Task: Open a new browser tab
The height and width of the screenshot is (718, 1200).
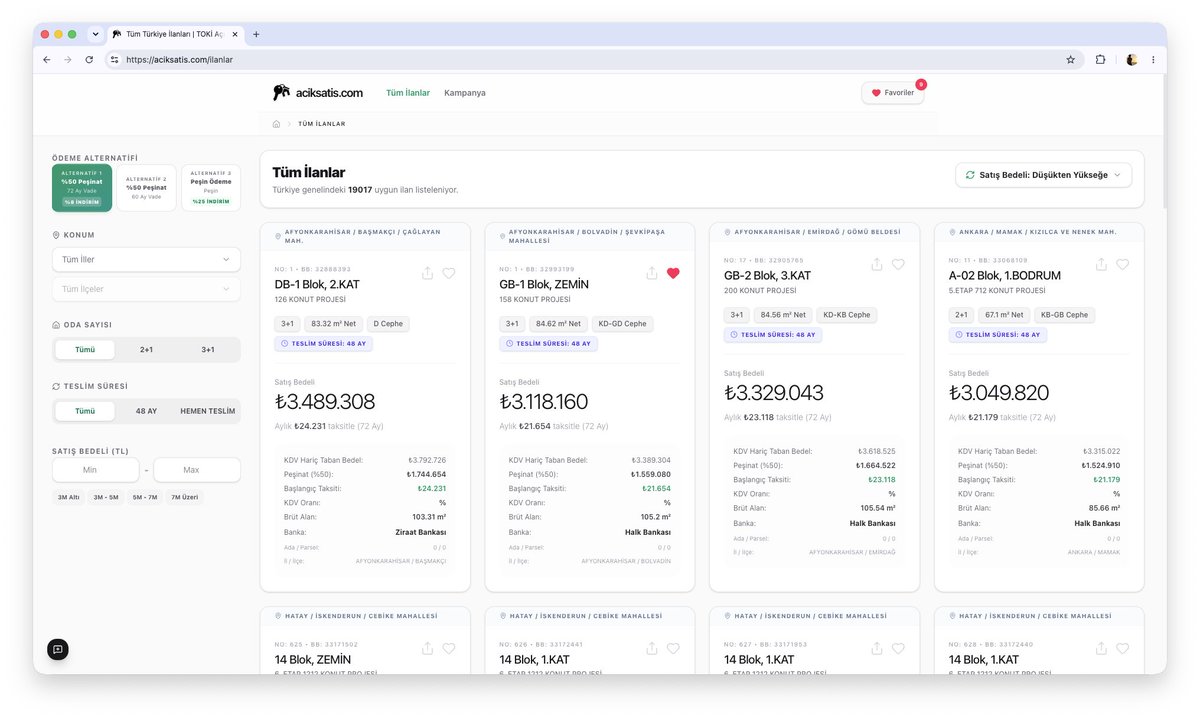Action: click(256, 34)
